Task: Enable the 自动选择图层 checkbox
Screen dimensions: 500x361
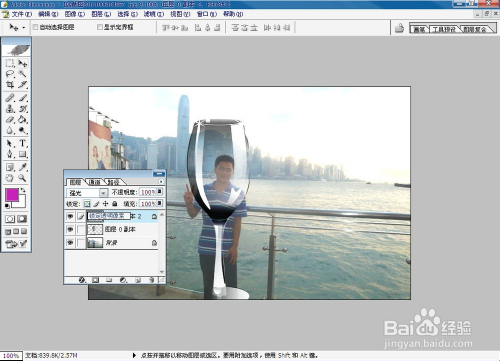Action: 35,27
